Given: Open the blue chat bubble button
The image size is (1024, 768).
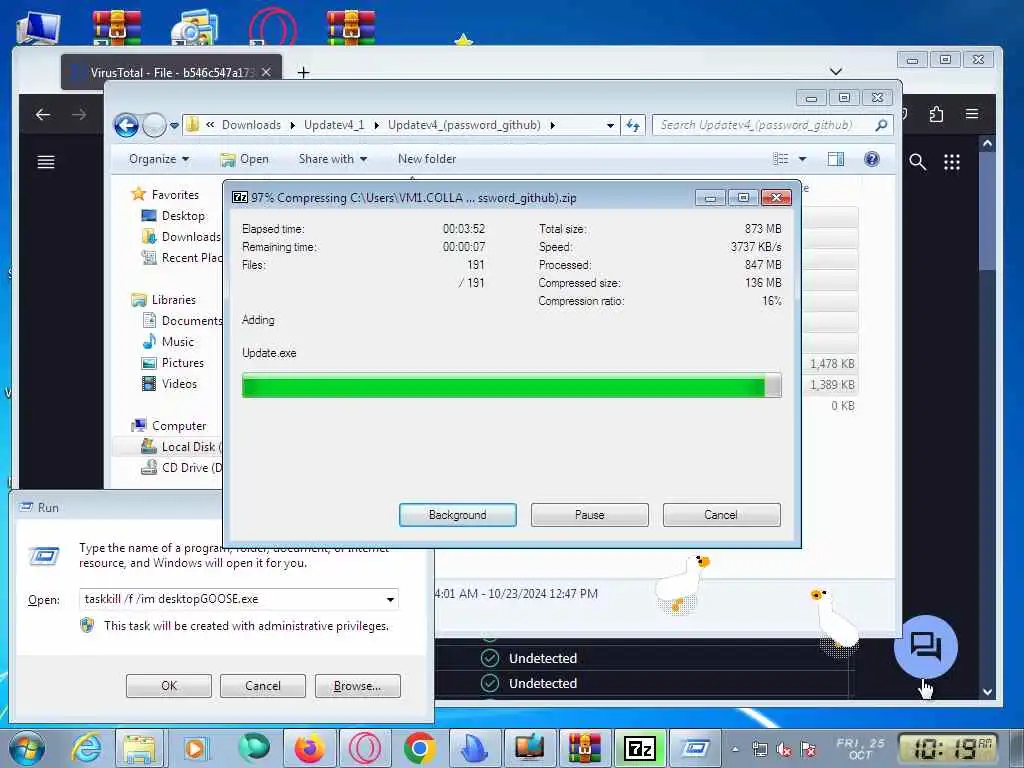Looking at the screenshot, I should (x=925, y=647).
